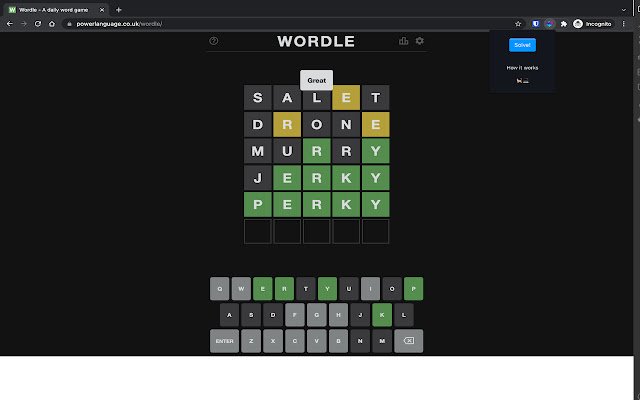
Task: Expand the tab search chevron
Action: tap(624, 10)
